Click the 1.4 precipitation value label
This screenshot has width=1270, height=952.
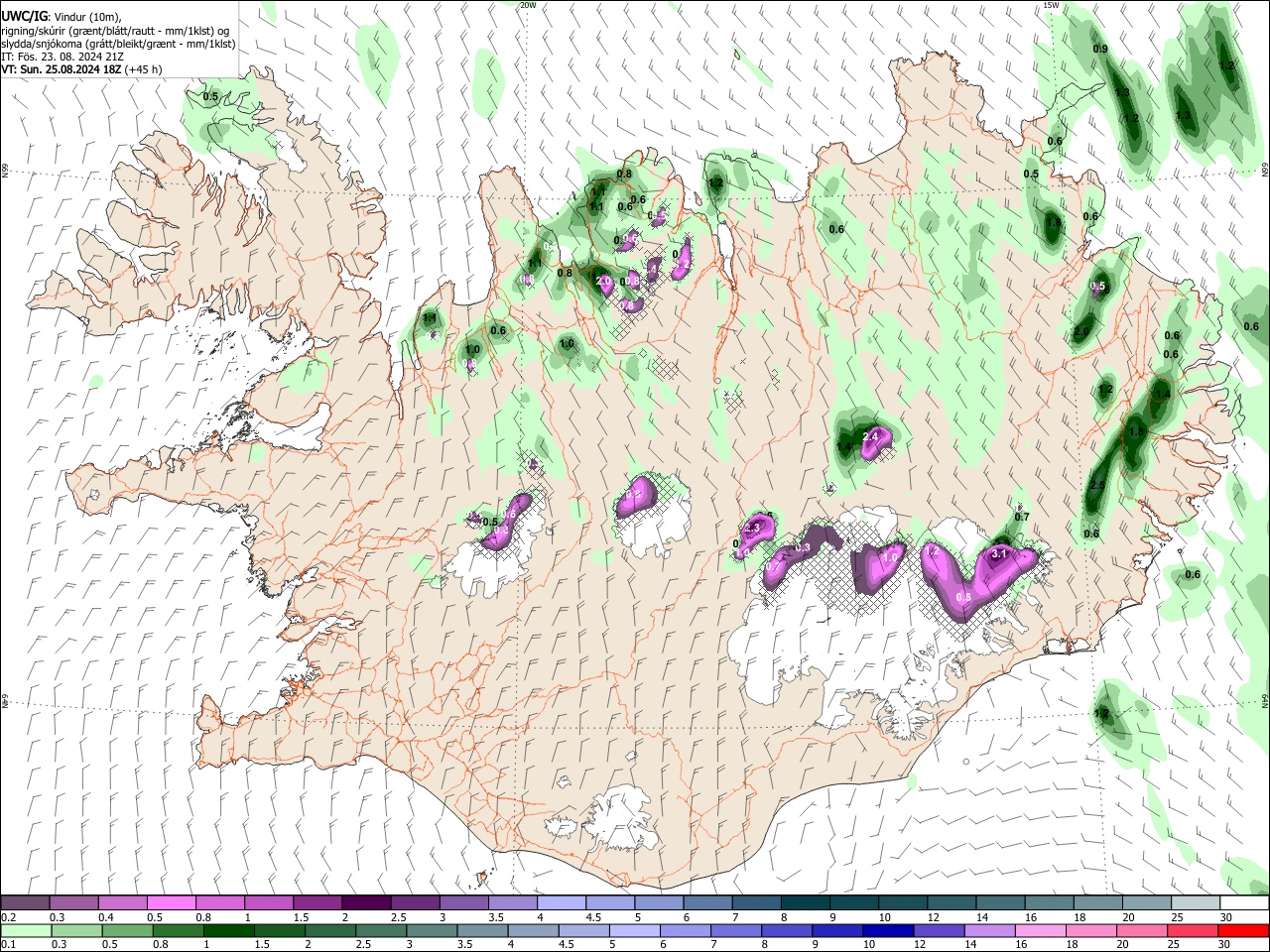(x=1164, y=394)
